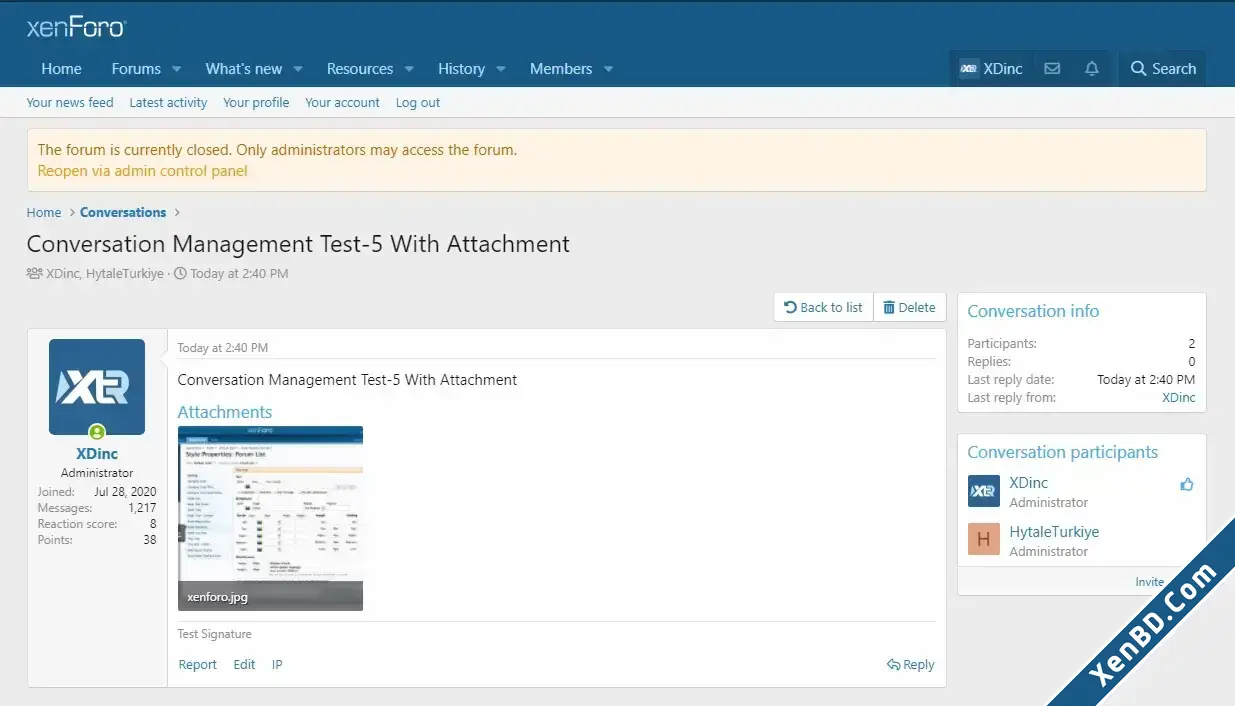This screenshot has width=1235, height=706.
Task: Open the XDinc account menu in navbar
Action: pyautogui.click(x=991, y=69)
